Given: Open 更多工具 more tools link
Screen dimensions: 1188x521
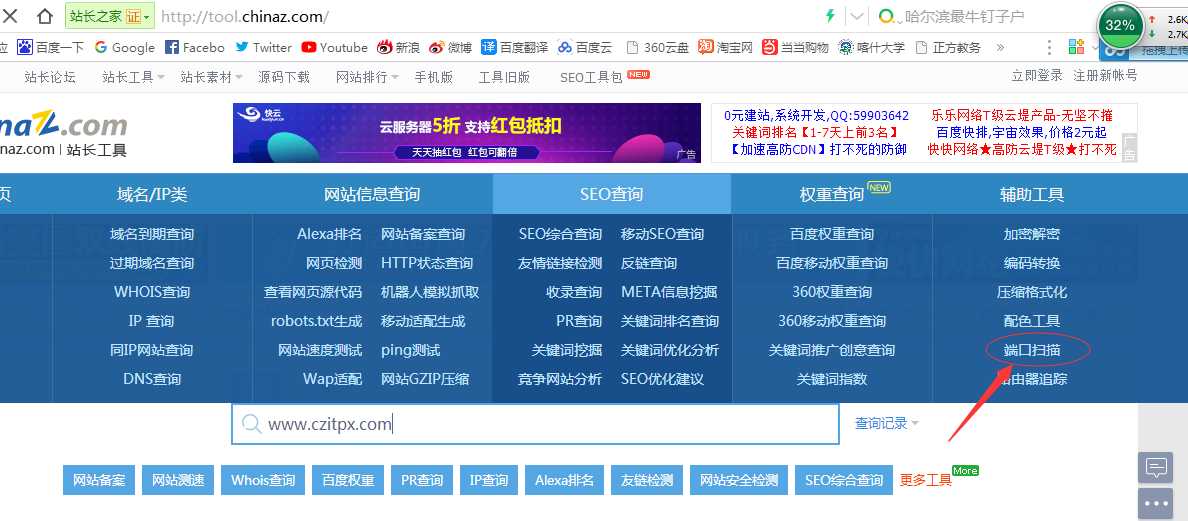Looking at the screenshot, I should [x=925, y=480].
